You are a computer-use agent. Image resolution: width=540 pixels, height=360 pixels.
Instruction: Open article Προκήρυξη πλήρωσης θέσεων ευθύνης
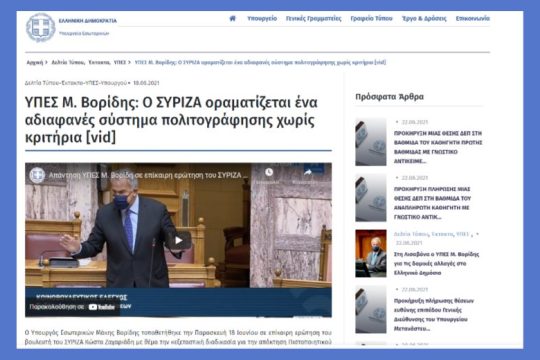coord(434,315)
